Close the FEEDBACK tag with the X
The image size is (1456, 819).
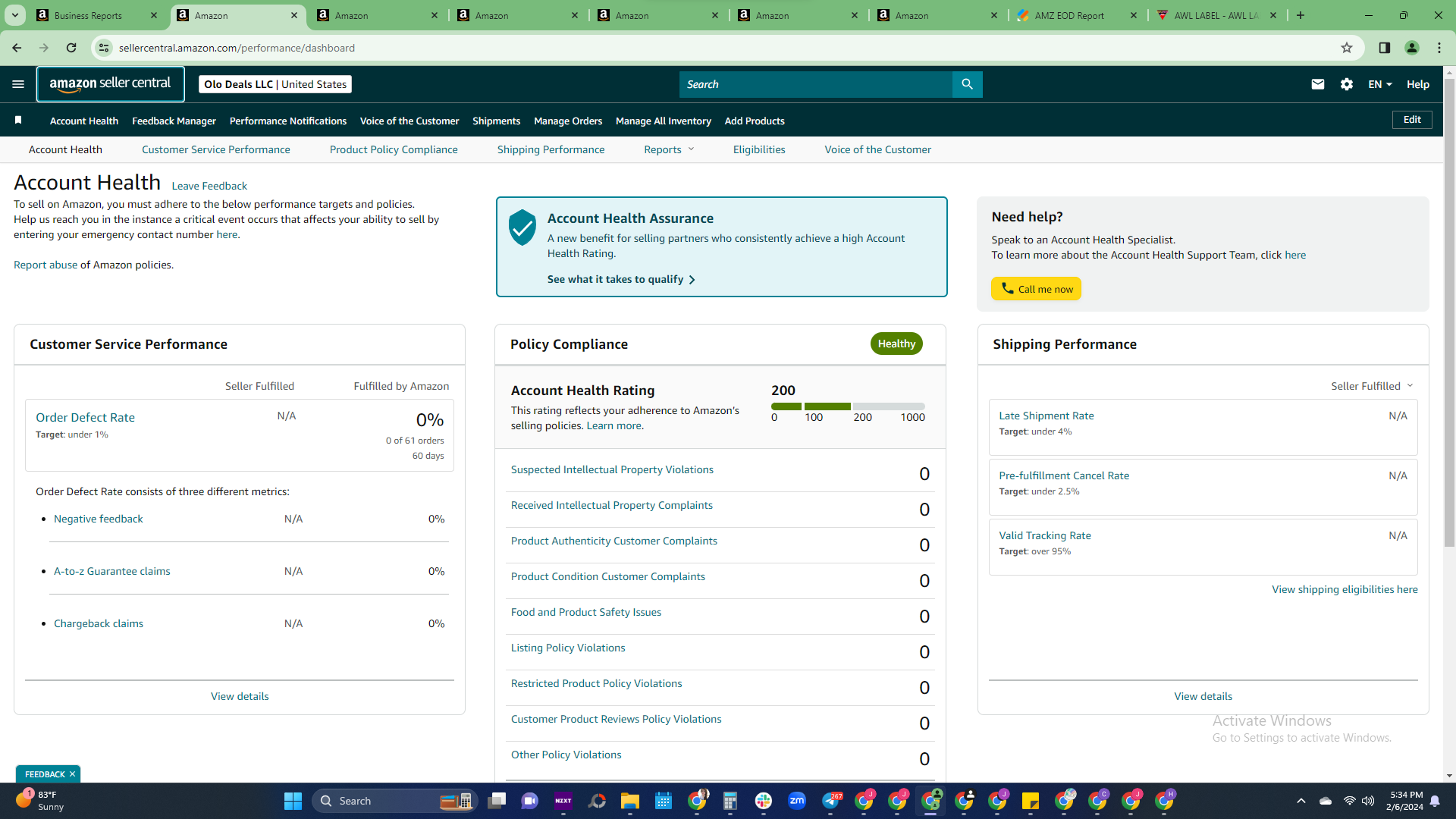[72, 774]
